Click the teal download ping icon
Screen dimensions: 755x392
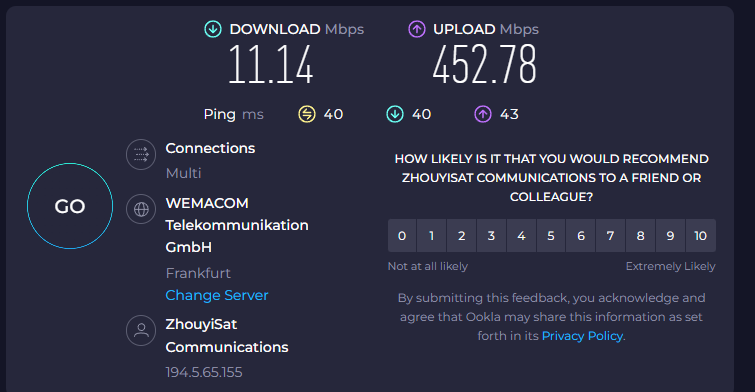[395, 114]
